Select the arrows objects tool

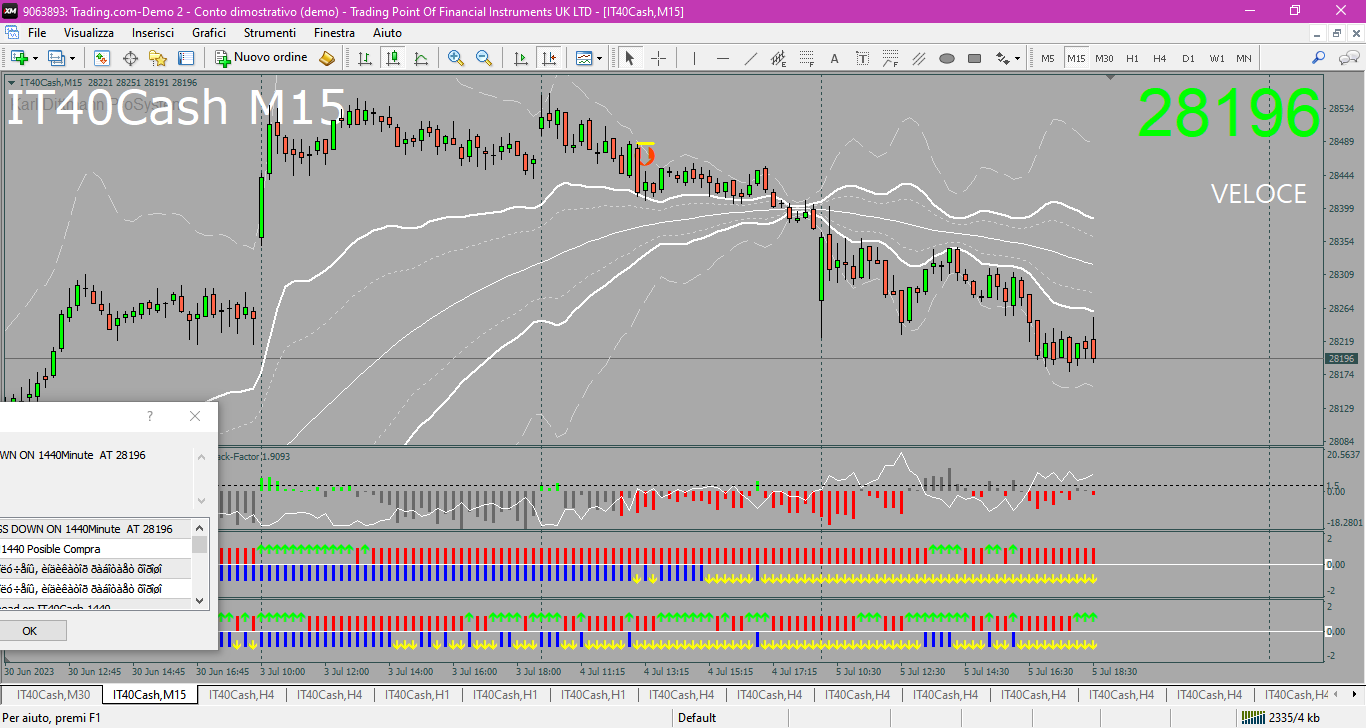[x=1002, y=58]
